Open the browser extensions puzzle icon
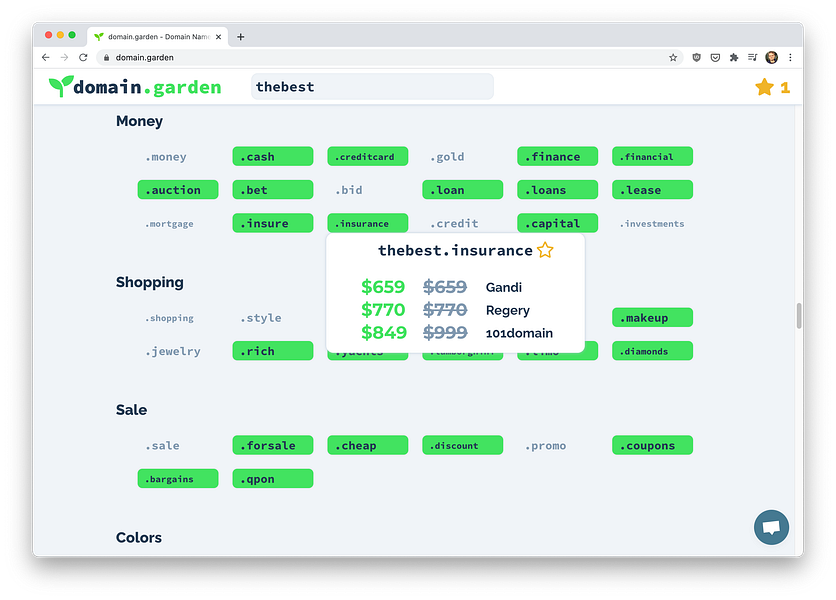Image resolution: width=836 pixels, height=600 pixels. (734, 58)
